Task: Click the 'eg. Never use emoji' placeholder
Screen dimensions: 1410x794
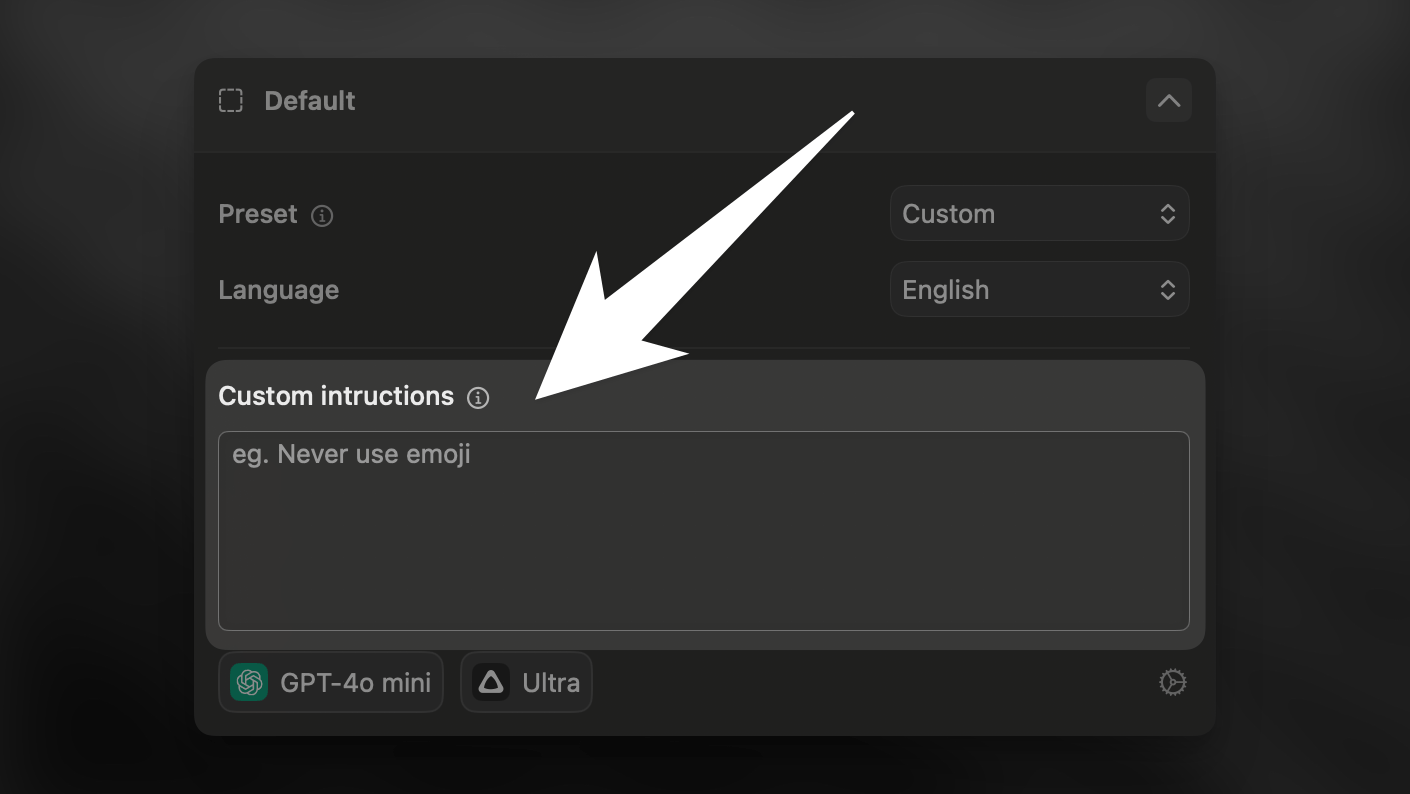Action: [x=351, y=455]
